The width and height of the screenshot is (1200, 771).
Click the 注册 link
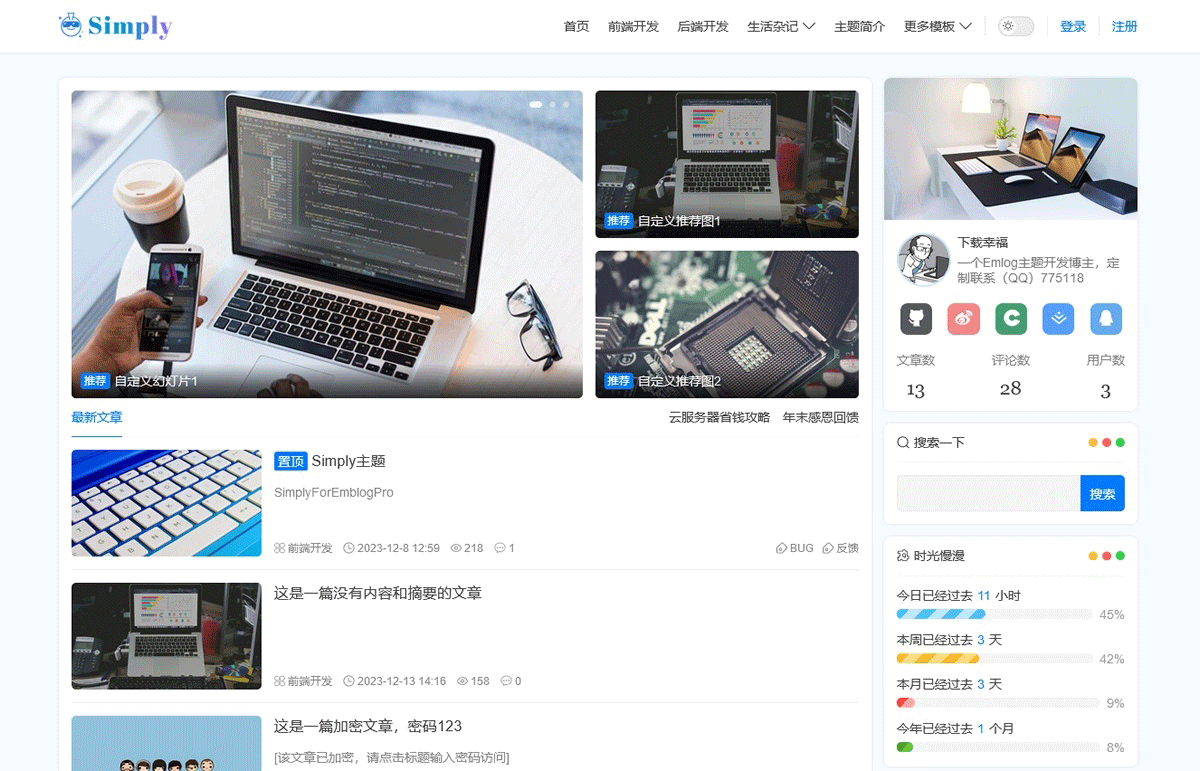pos(1125,26)
